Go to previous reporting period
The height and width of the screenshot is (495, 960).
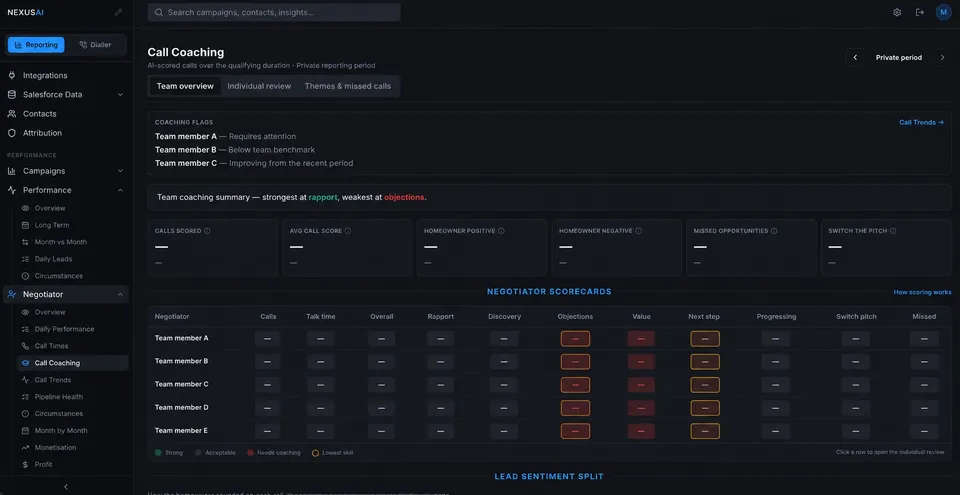pyautogui.click(x=855, y=58)
